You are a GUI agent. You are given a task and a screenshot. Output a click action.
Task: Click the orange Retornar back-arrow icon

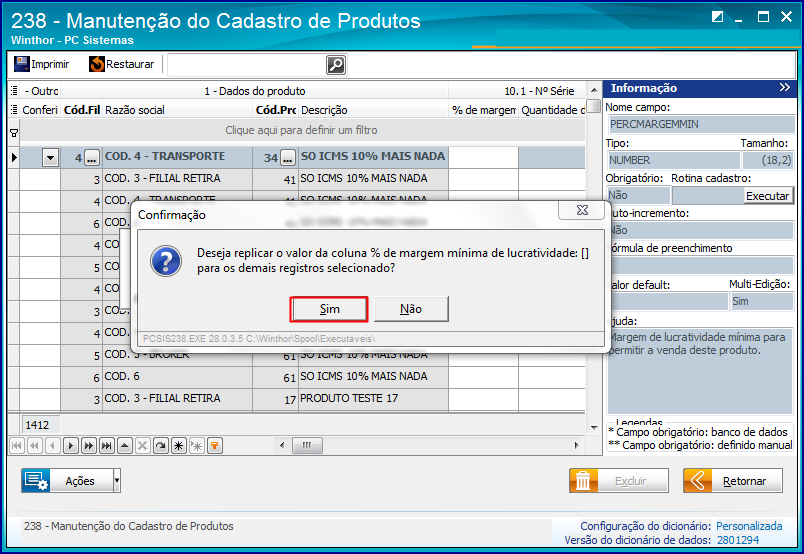697,481
